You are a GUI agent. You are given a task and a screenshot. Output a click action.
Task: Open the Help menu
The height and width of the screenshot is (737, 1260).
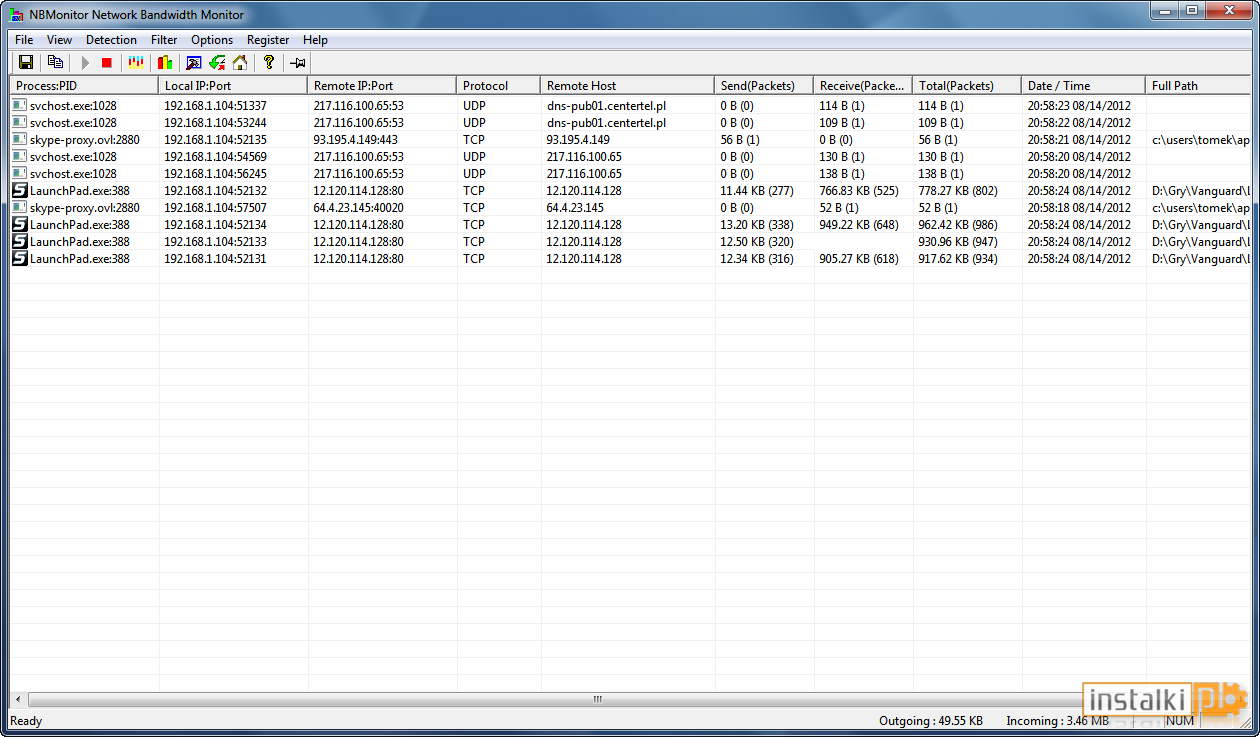click(x=315, y=40)
